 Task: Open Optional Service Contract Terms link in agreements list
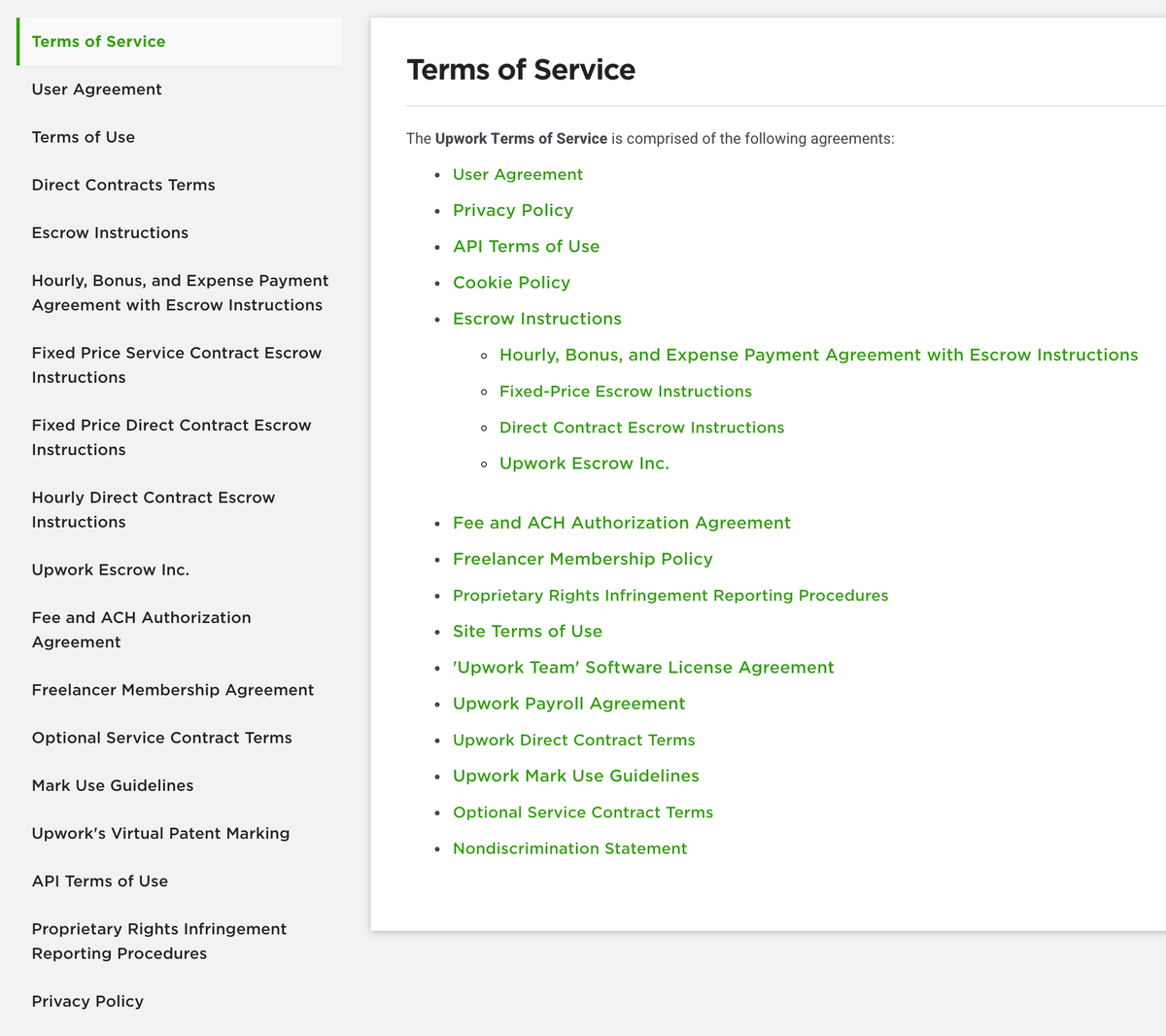point(583,812)
